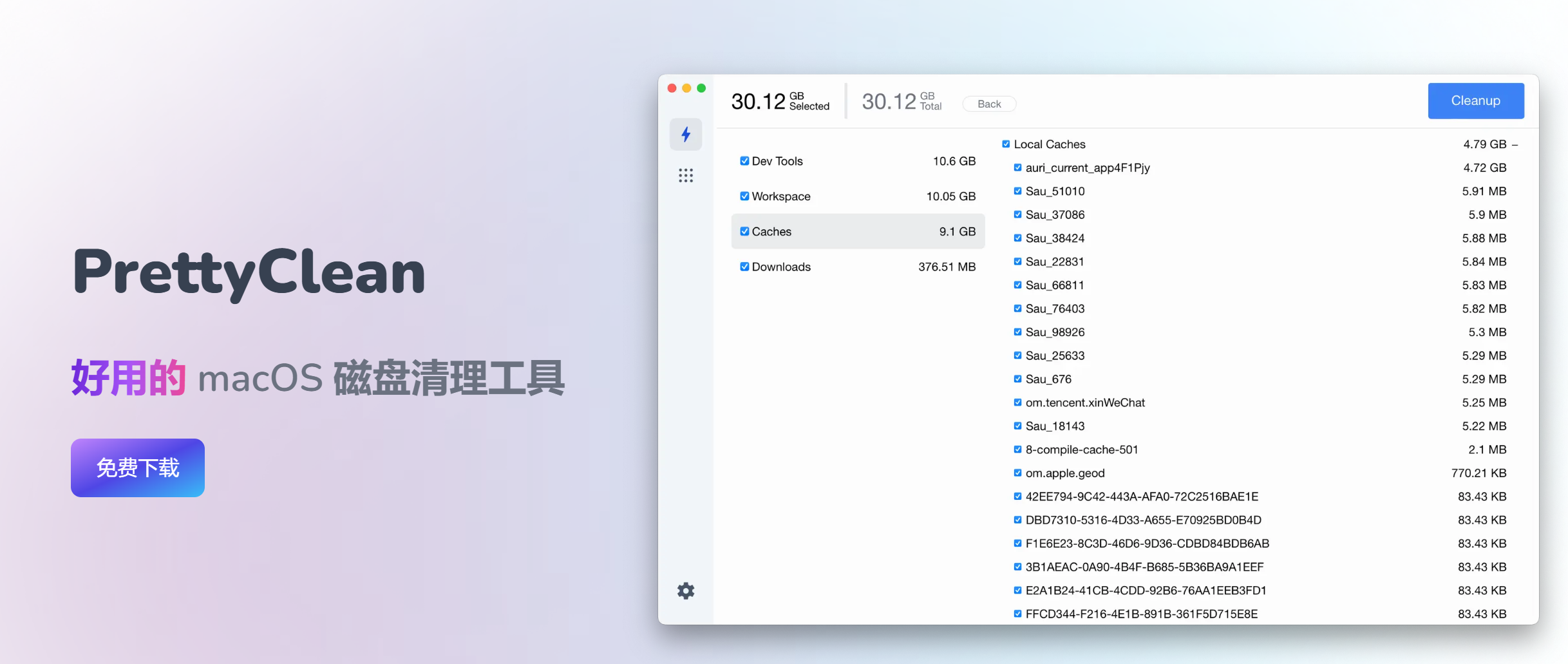Select the Sau_18143 row
The height and width of the screenshot is (664, 1568).
[x=1260, y=426]
